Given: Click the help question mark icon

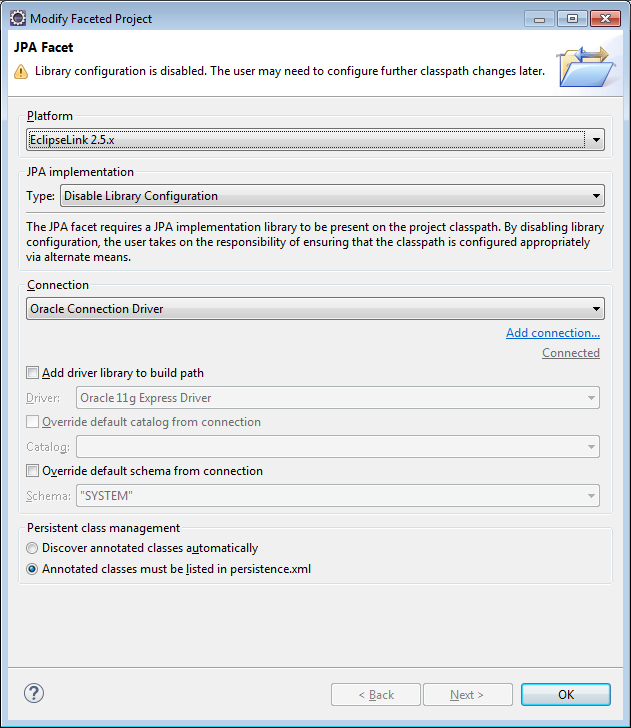Looking at the screenshot, I should (x=34, y=693).
